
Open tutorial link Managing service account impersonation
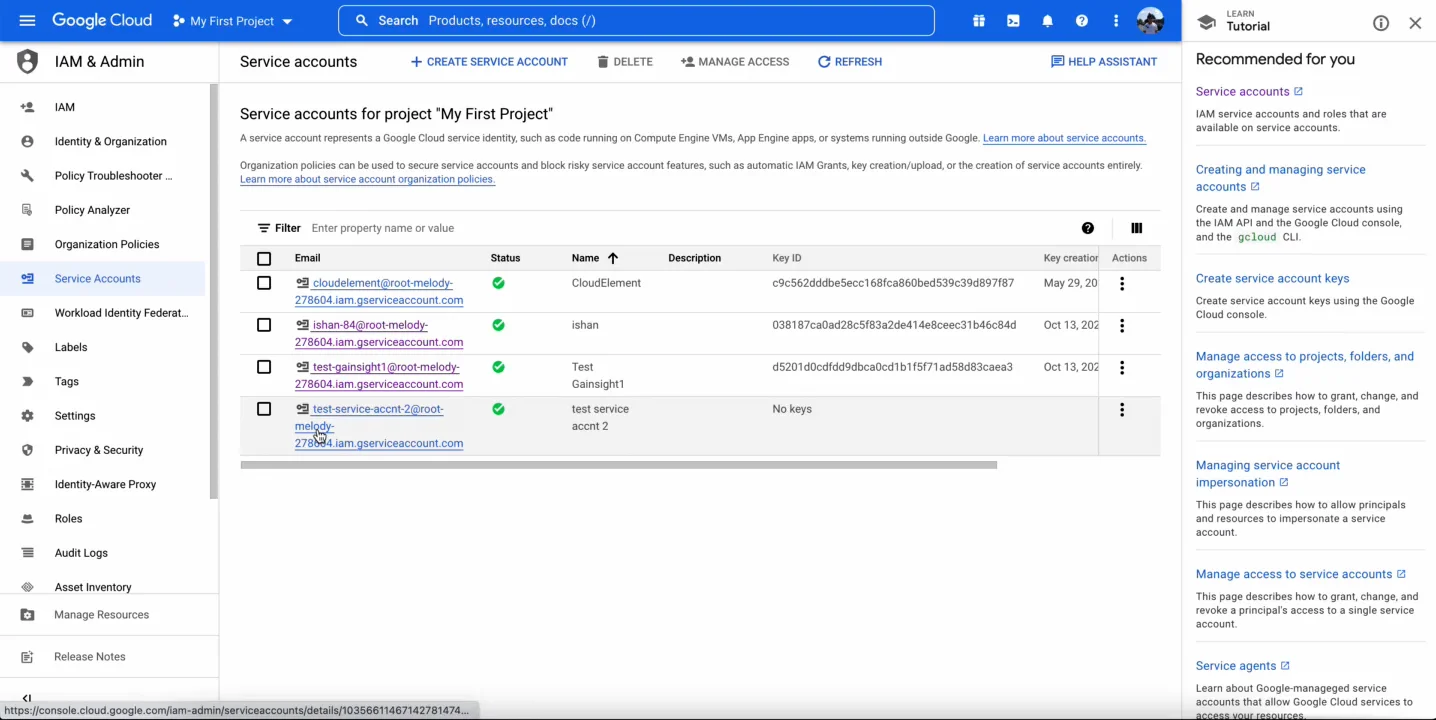pos(1268,473)
